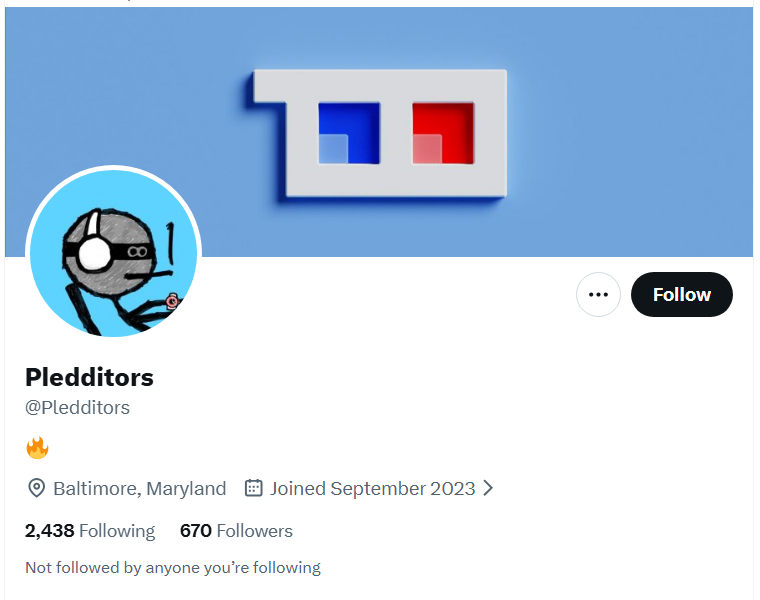The image size is (760, 600).
Task: Open the 3D glasses header banner image
Action: (x=379, y=132)
